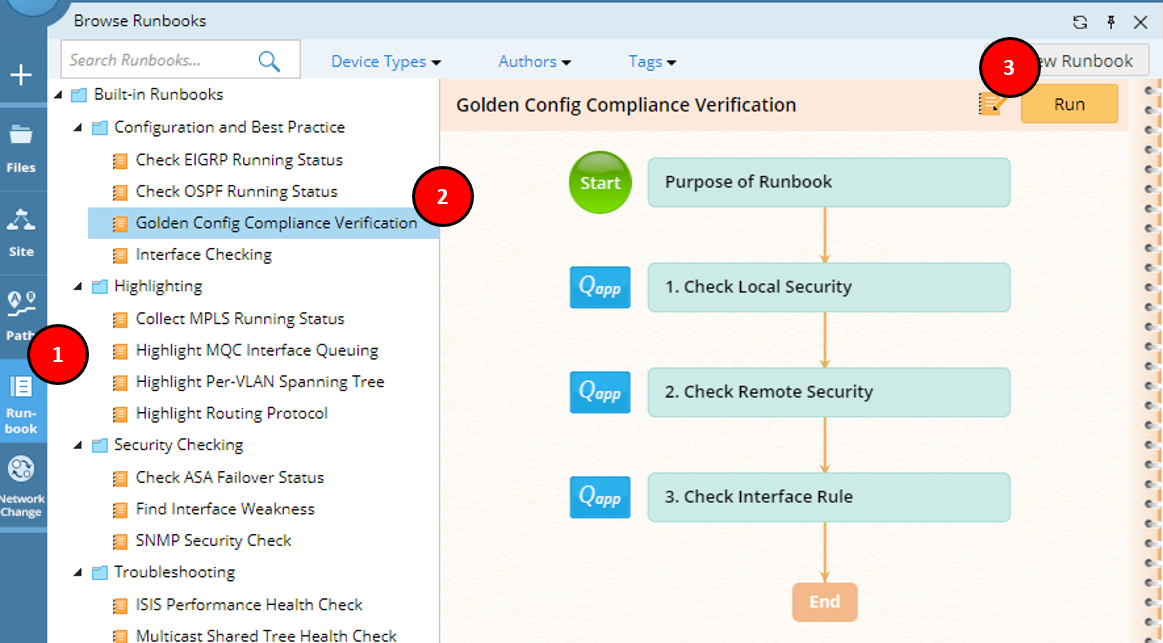Click runbook icon of Check OSPF Running Status

(119, 193)
